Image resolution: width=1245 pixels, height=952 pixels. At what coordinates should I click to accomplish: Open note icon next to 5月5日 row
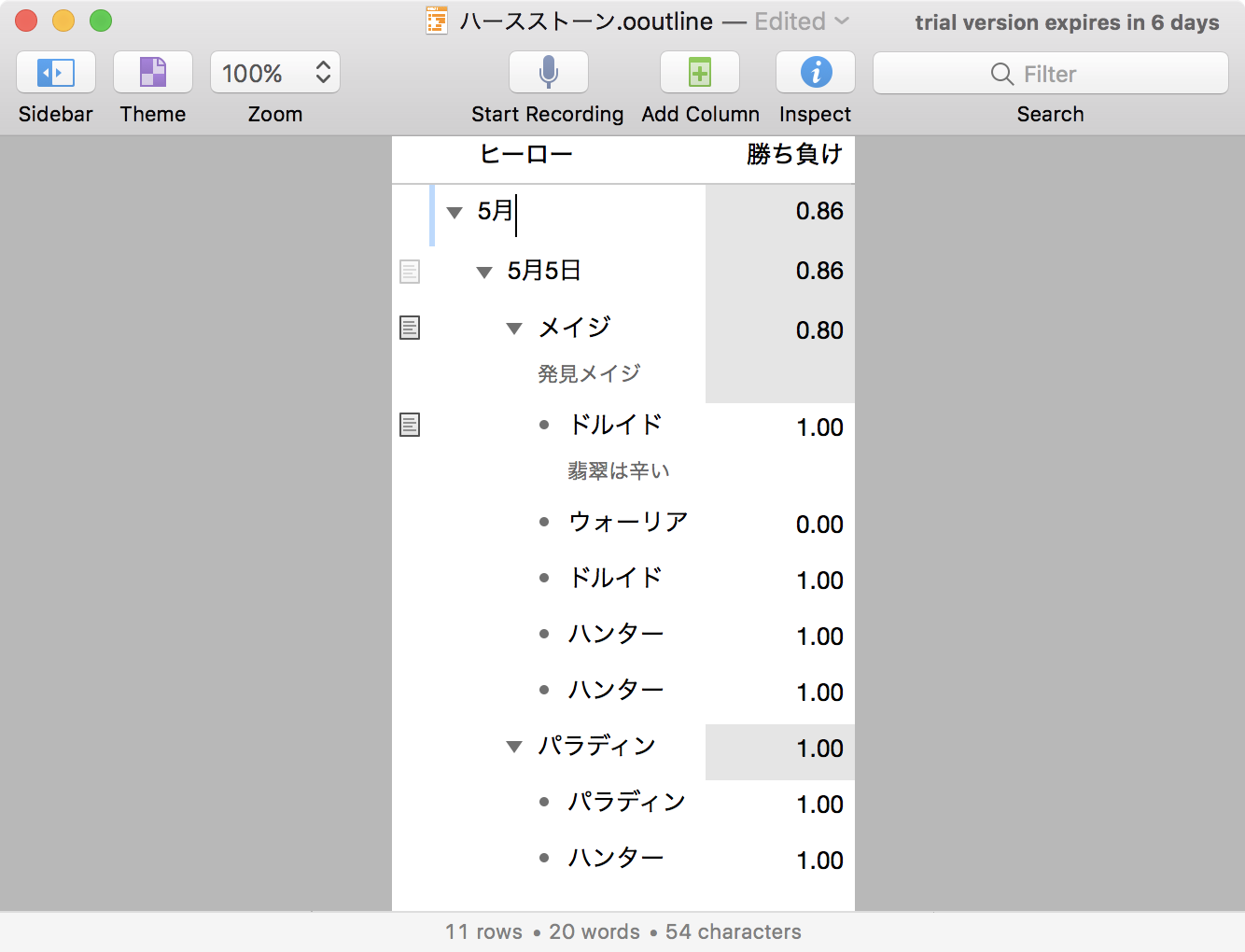(410, 272)
